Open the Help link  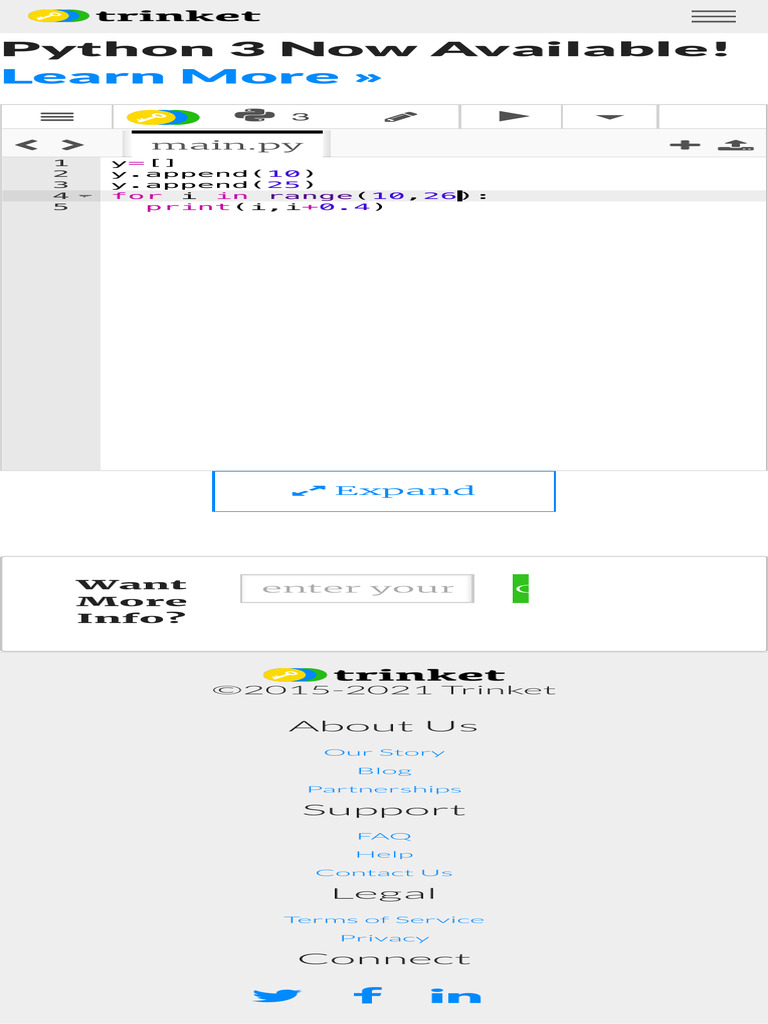tap(384, 854)
